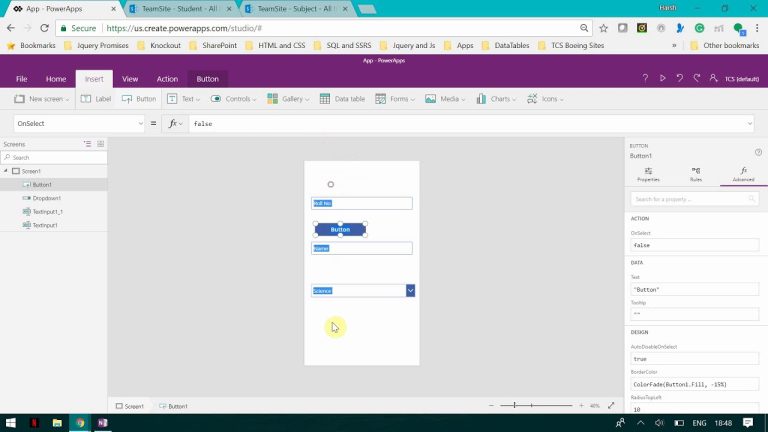Viewport: 768px width, 432px height.
Task: Select TextInput1_1 in the tree
Action: point(53,212)
